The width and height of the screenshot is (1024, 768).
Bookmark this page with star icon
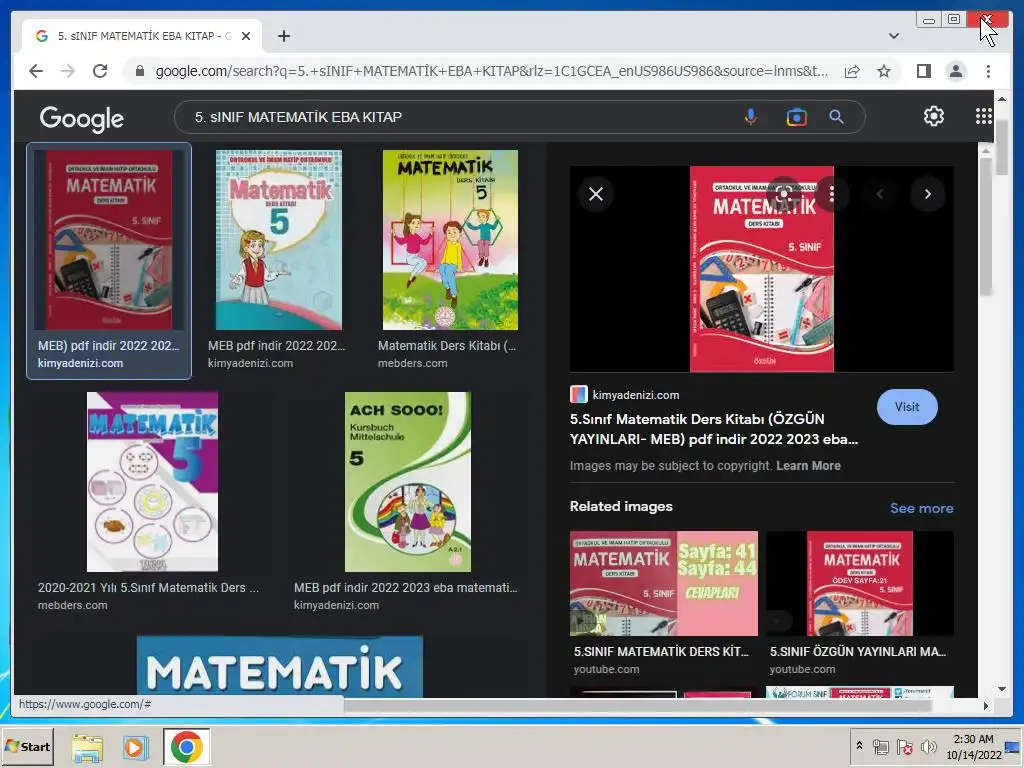pyautogui.click(x=884, y=71)
